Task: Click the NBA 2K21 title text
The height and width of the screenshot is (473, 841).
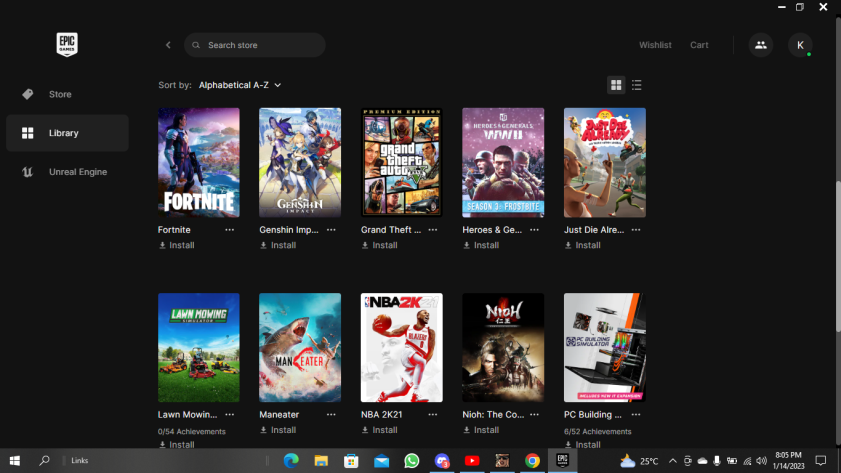Action: [381, 415]
